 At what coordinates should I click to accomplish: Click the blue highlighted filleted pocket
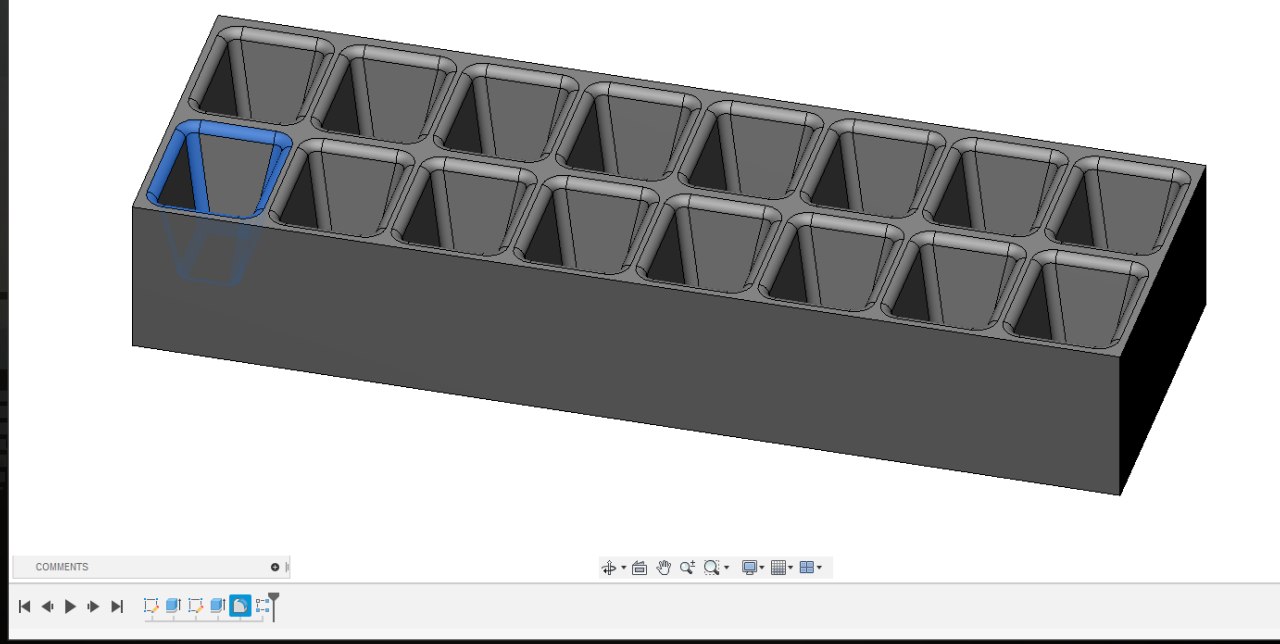click(x=220, y=170)
